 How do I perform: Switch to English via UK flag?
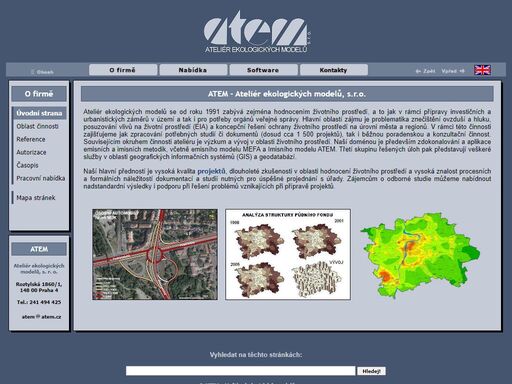tap(482, 70)
